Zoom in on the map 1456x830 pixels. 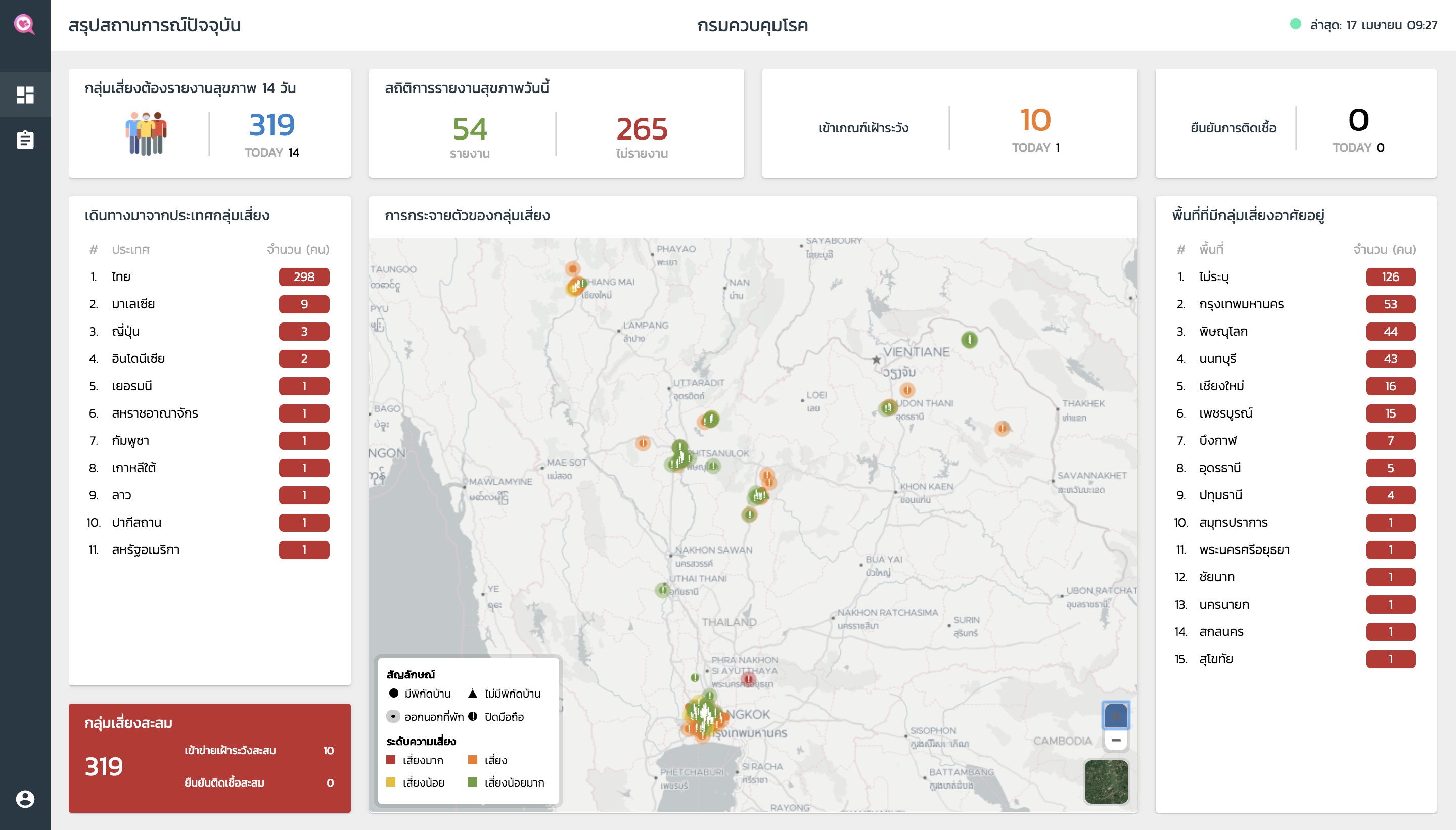[1116, 715]
